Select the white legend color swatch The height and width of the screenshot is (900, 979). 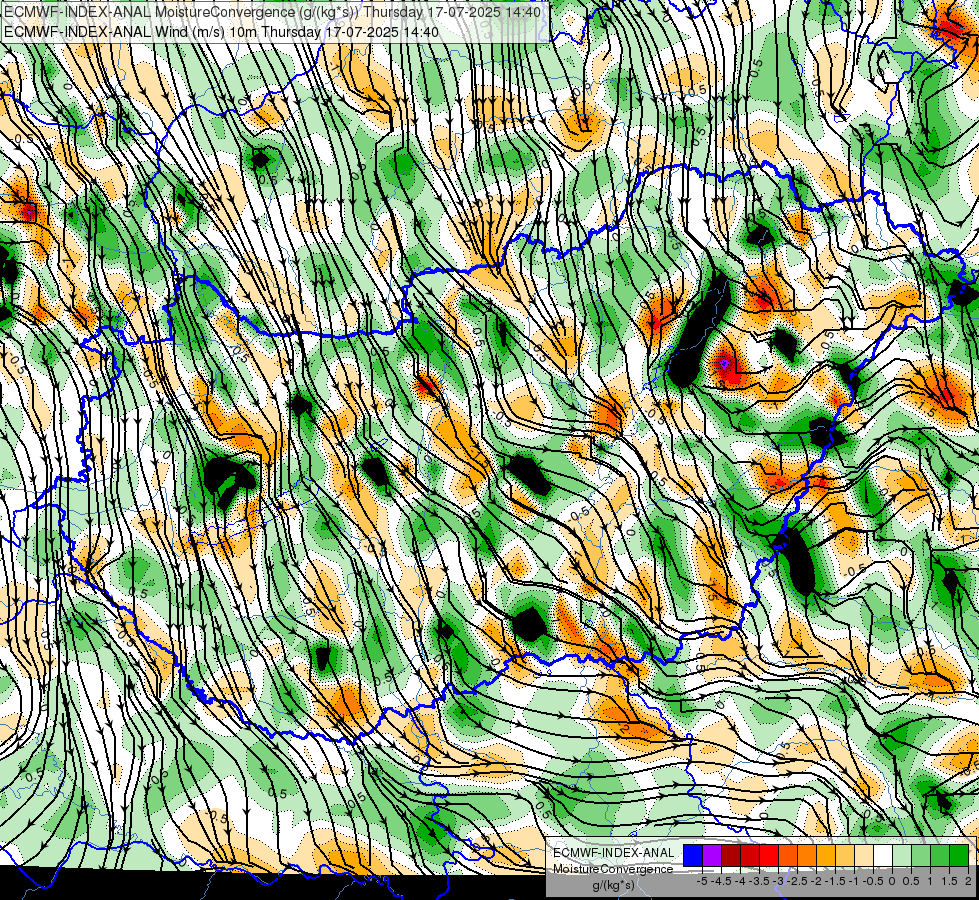click(883, 855)
